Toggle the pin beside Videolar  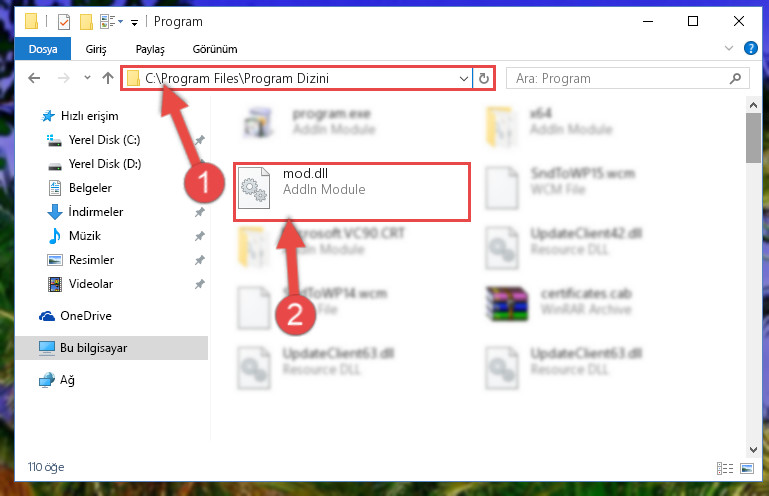pyautogui.click(x=200, y=284)
